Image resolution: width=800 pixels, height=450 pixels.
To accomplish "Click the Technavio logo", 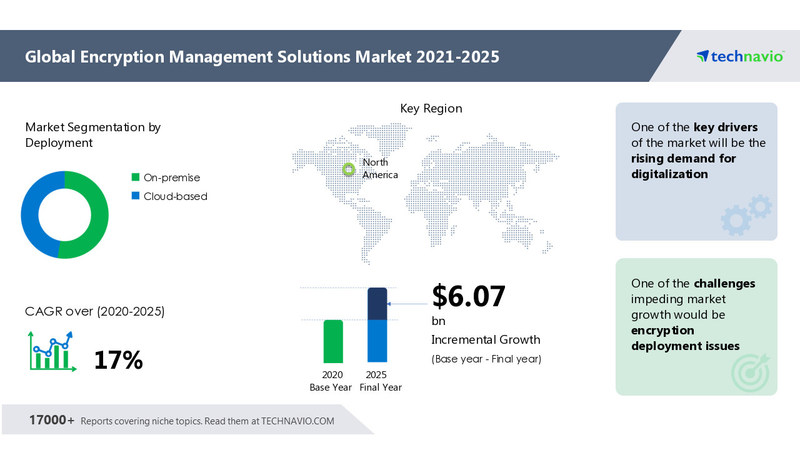I will click(x=738, y=57).
